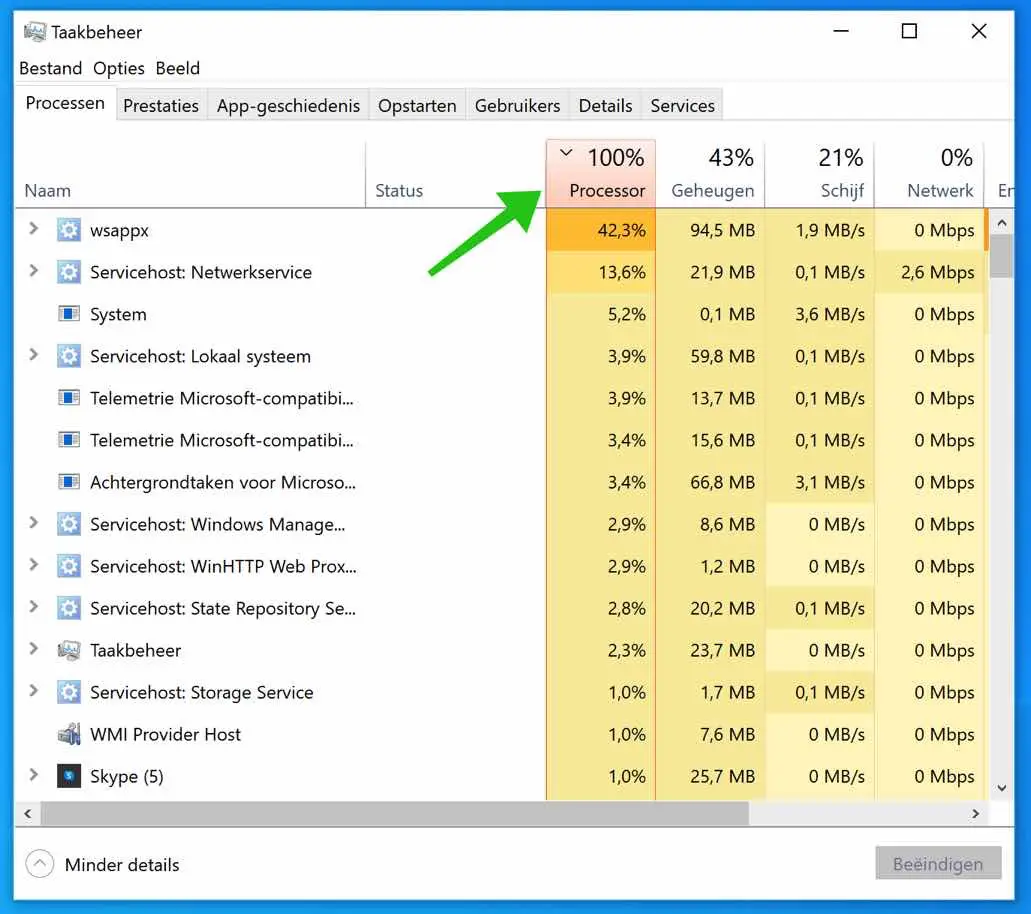
Task: Expand the wsappx process group
Action: pyautogui.click(x=34, y=229)
